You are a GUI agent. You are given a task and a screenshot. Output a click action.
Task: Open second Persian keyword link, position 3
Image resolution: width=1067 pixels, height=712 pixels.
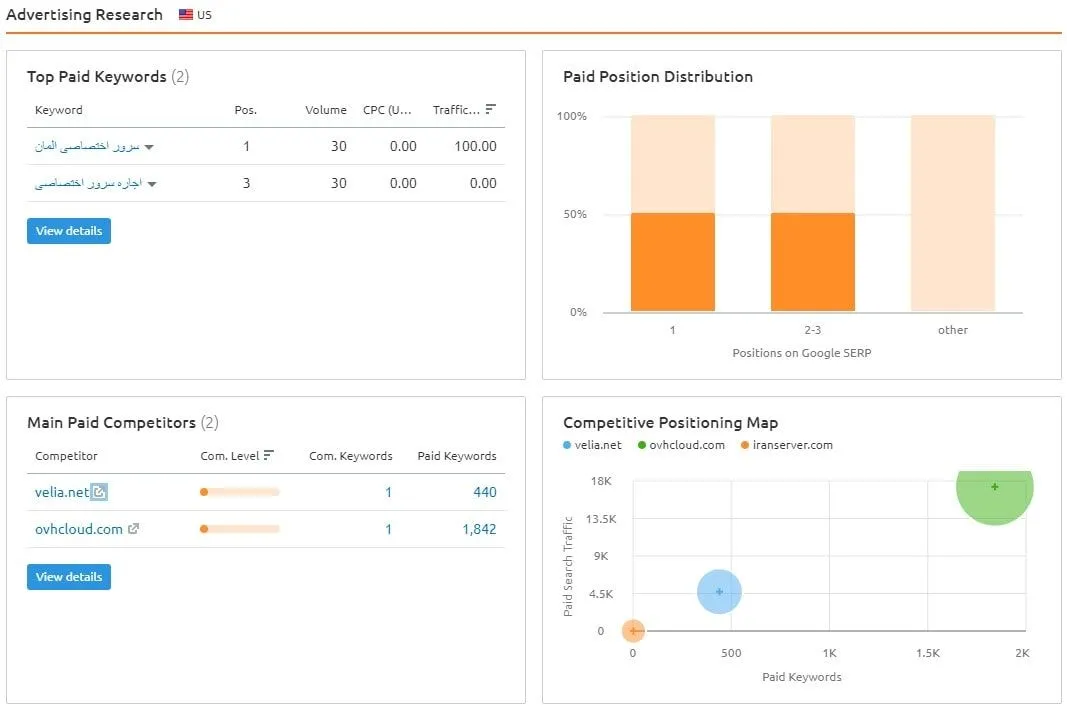(88, 183)
